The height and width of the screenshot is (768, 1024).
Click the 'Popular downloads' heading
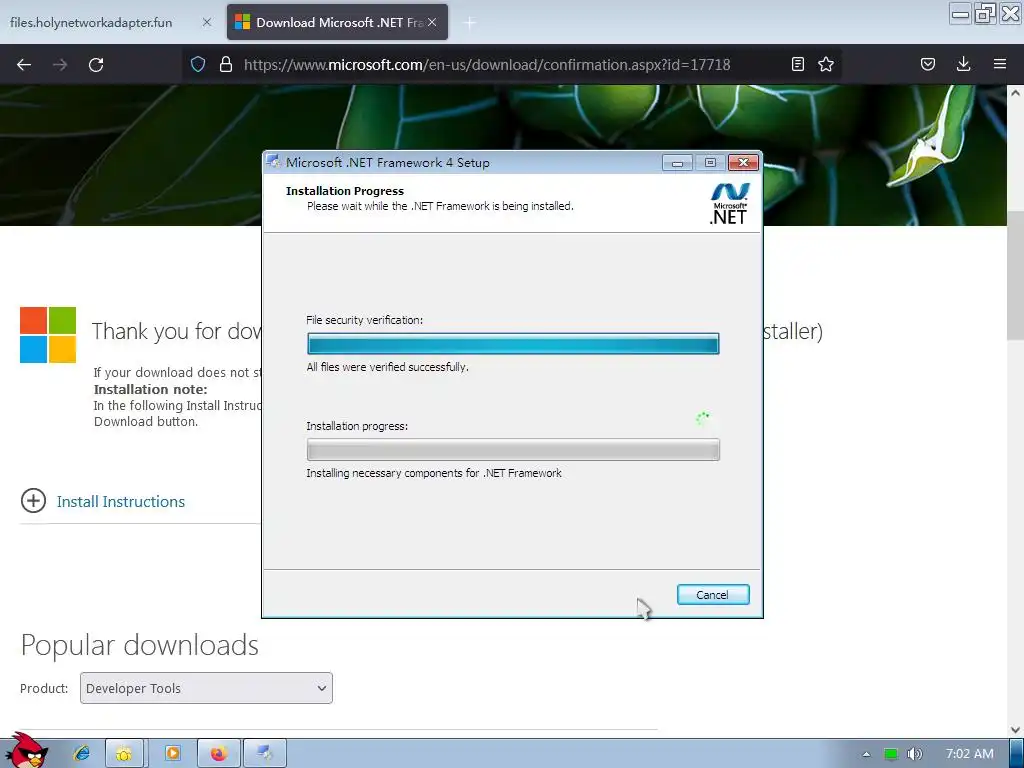click(140, 645)
